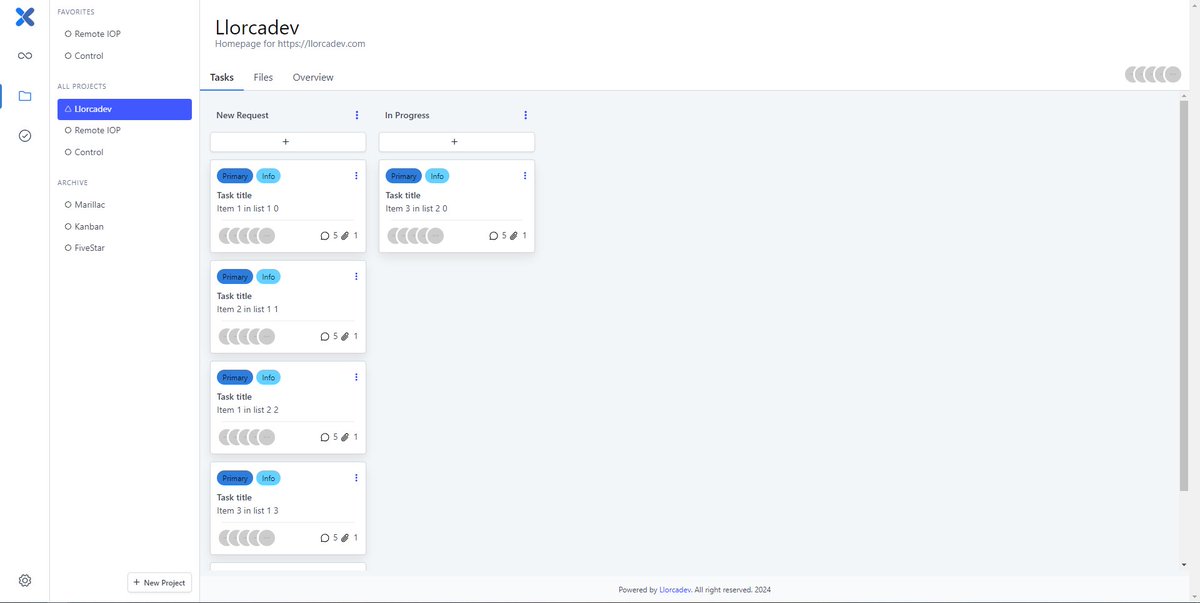Click avatar group on Item 3 in list 1 3
Image resolution: width=1200 pixels, height=603 pixels.
point(247,538)
